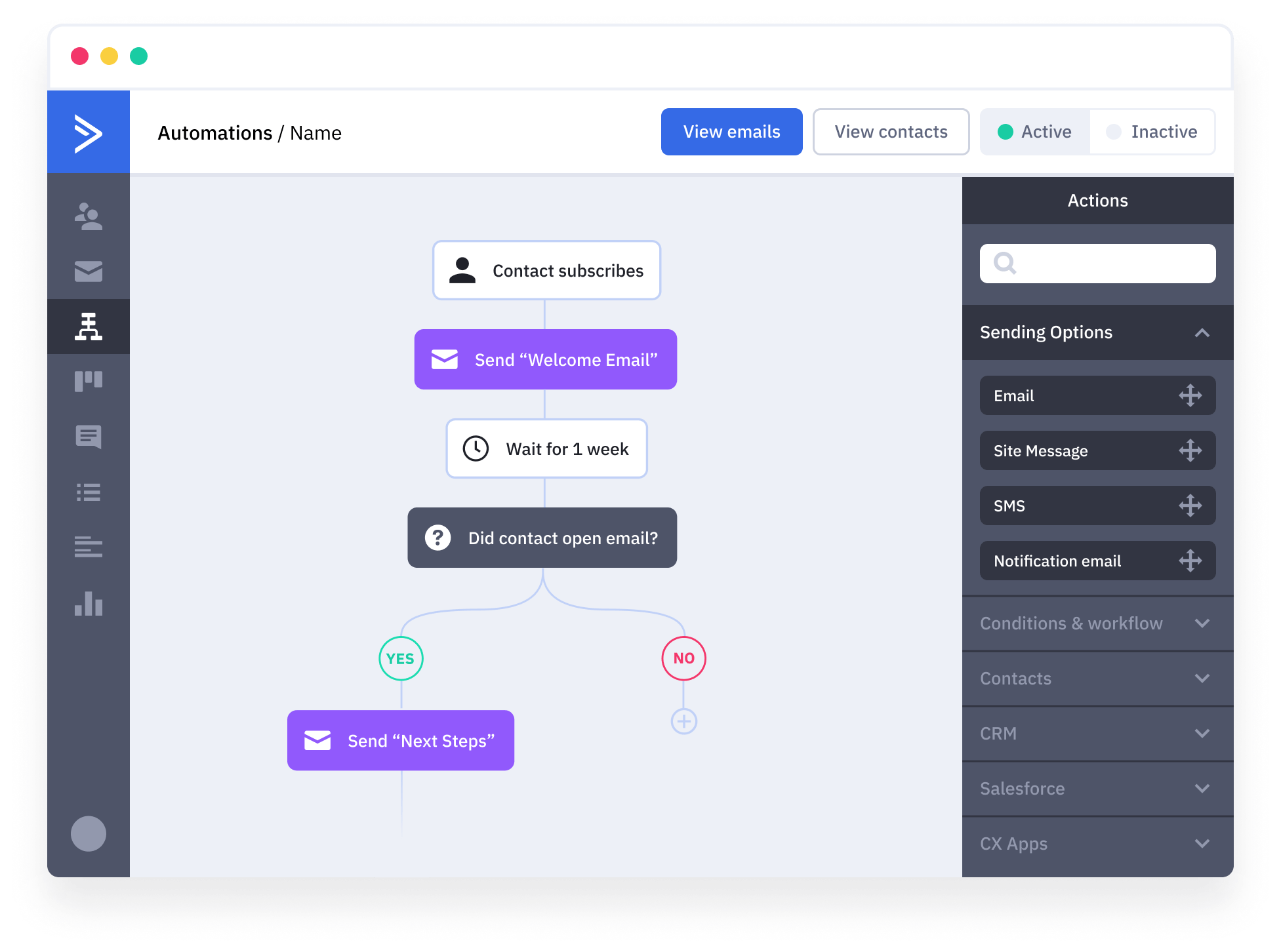Expand the CRM actions section
The width and height of the screenshot is (1281, 952).
point(1098,733)
